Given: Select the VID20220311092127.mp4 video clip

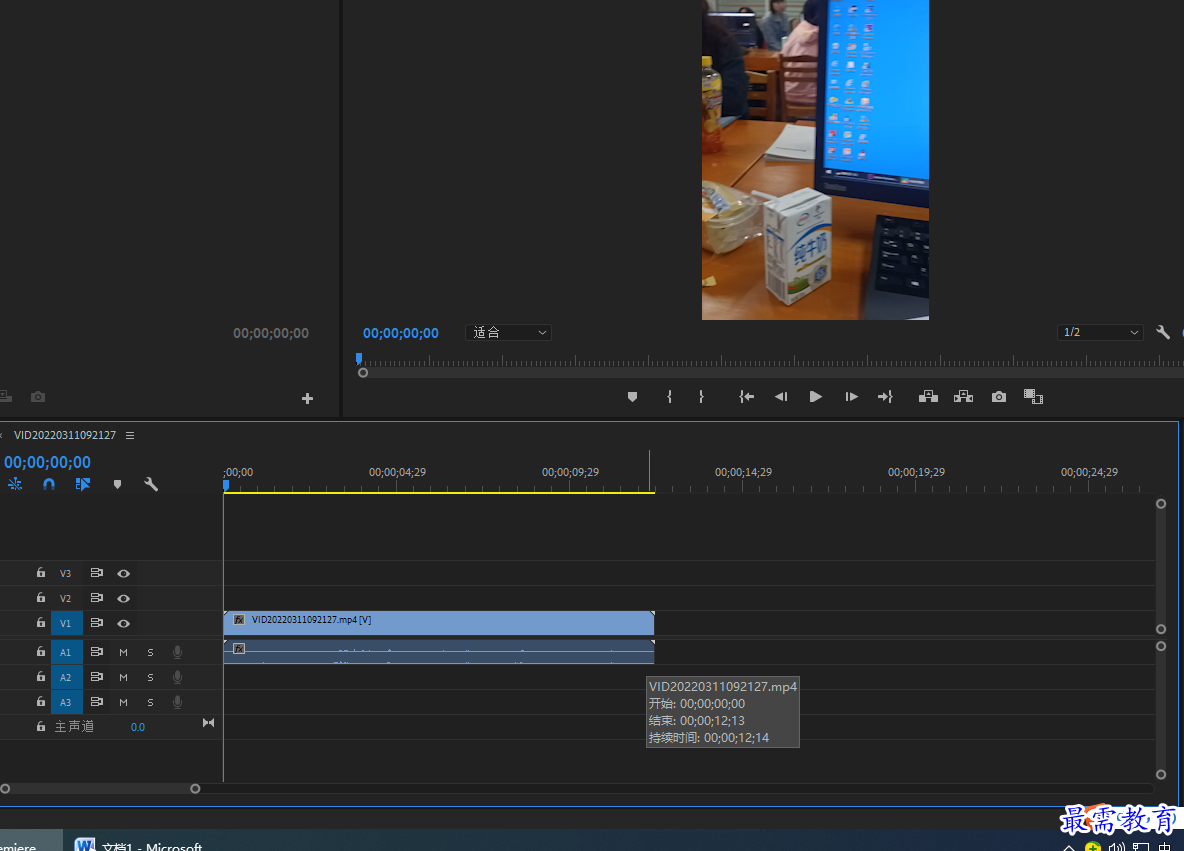Looking at the screenshot, I should coord(439,623).
